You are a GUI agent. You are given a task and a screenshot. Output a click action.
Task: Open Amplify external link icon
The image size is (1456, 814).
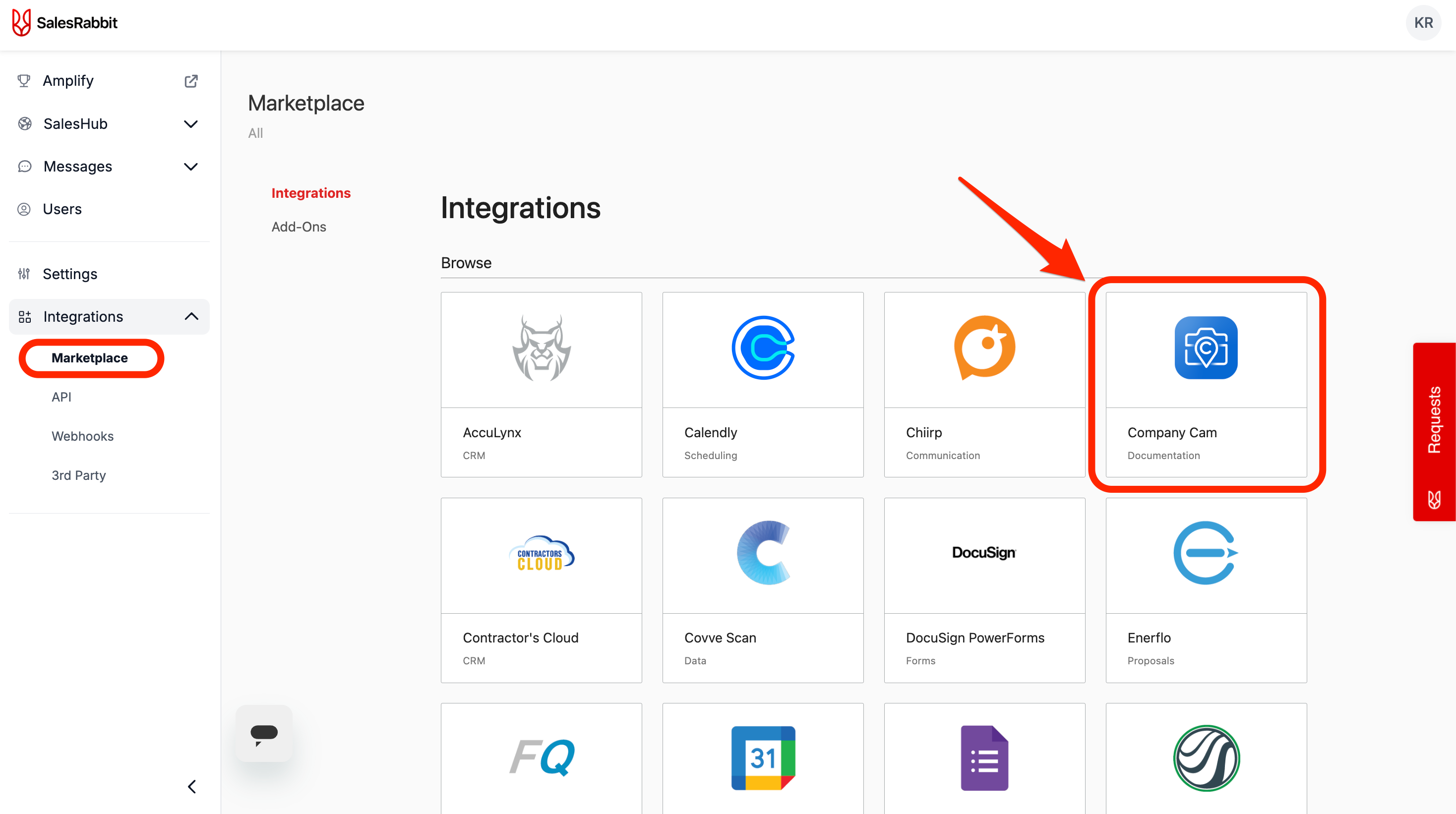[x=191, y=81]
